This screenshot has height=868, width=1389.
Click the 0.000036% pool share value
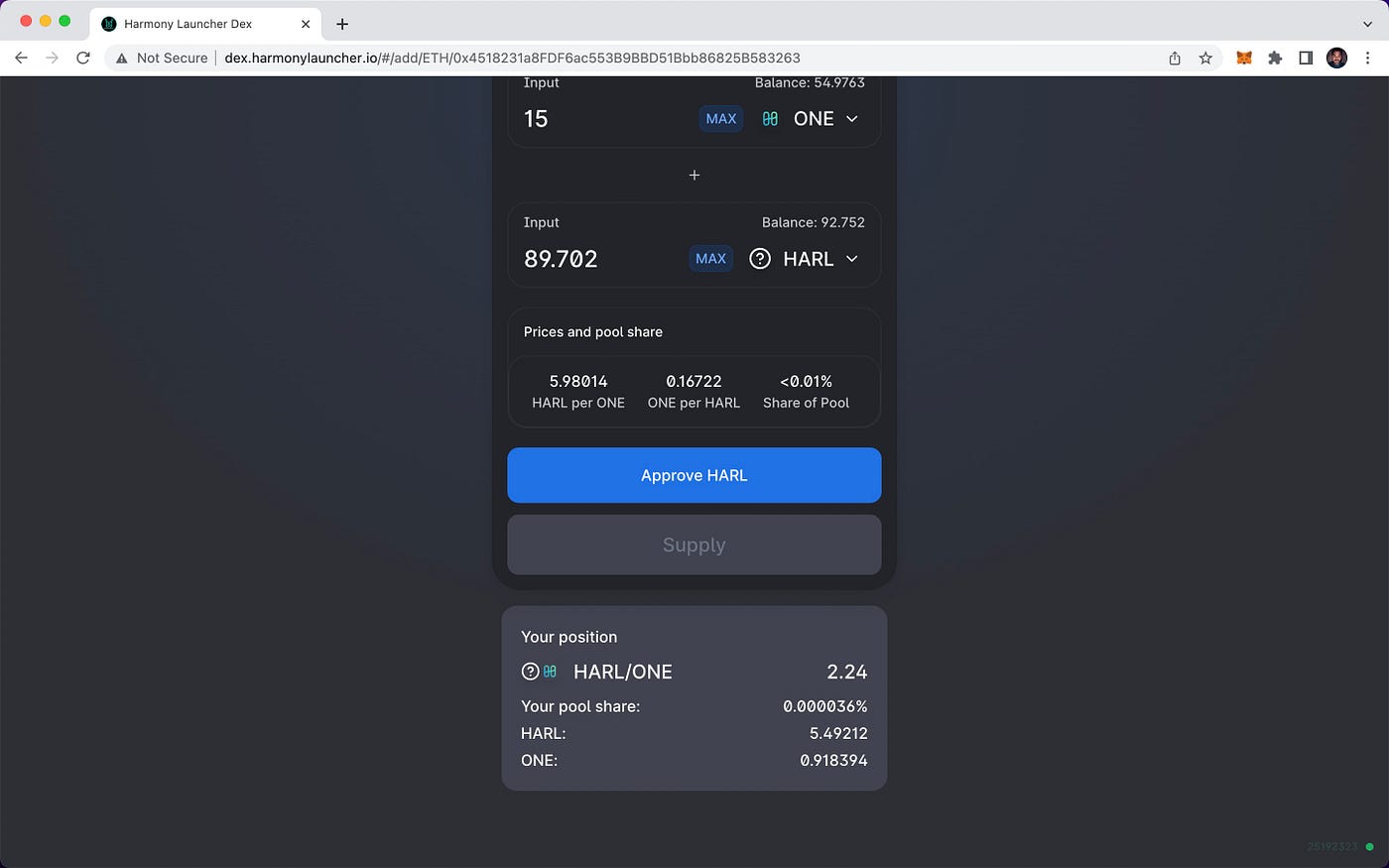825,706
